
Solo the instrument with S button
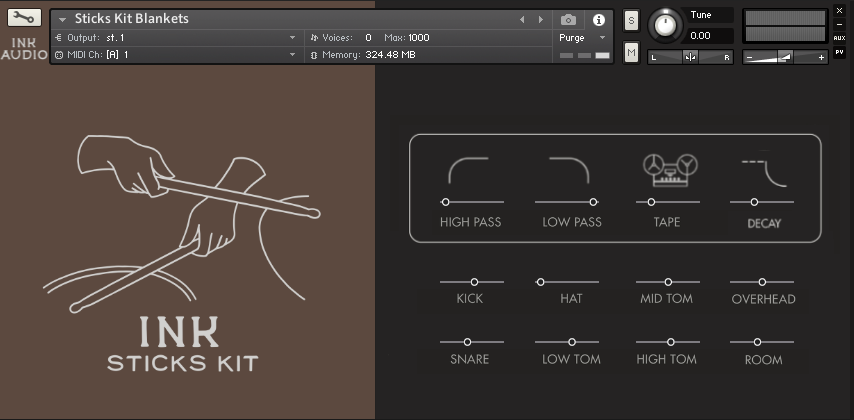[x=631, y=21]
